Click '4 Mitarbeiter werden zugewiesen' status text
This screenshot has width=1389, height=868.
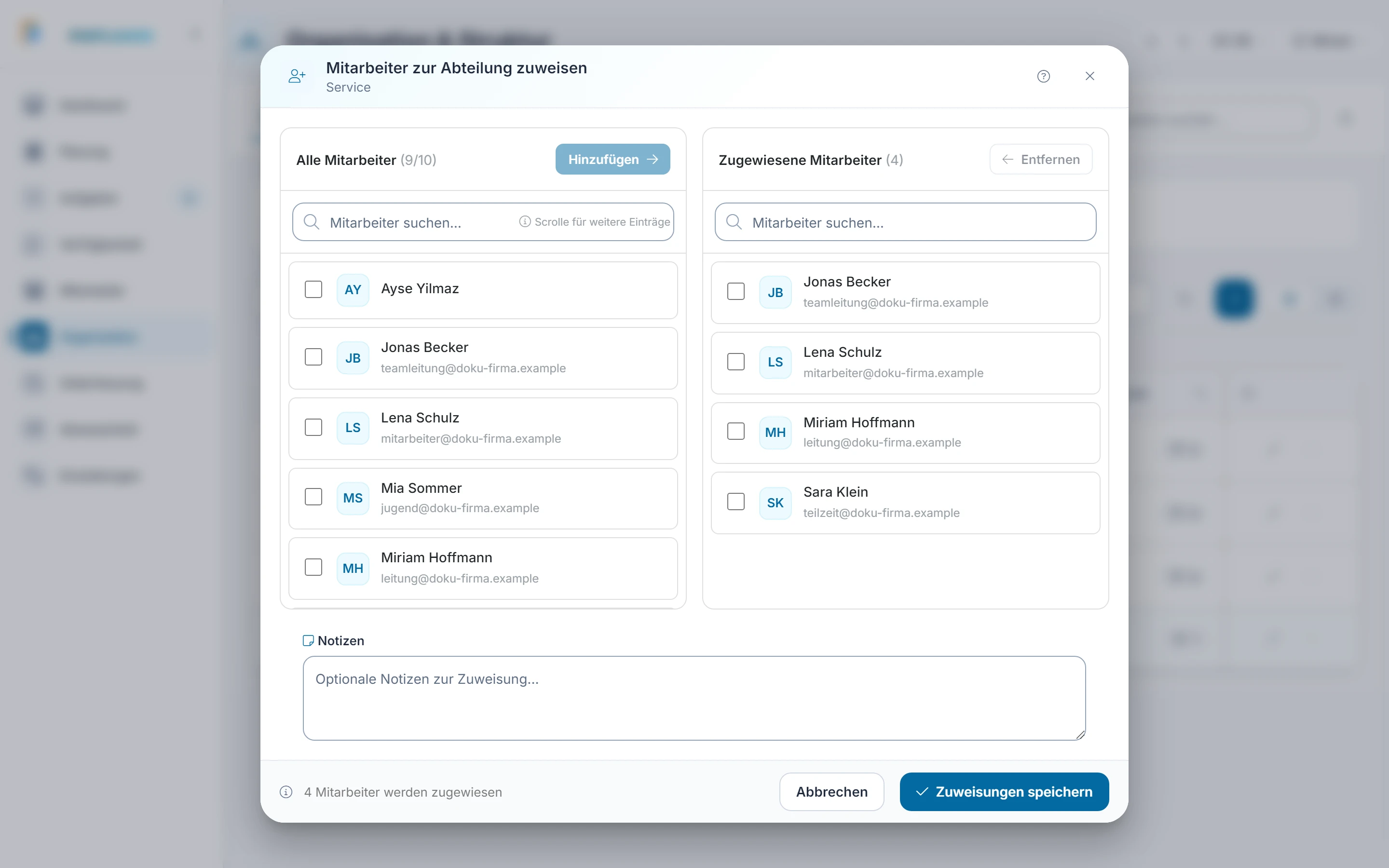[403, 792]
